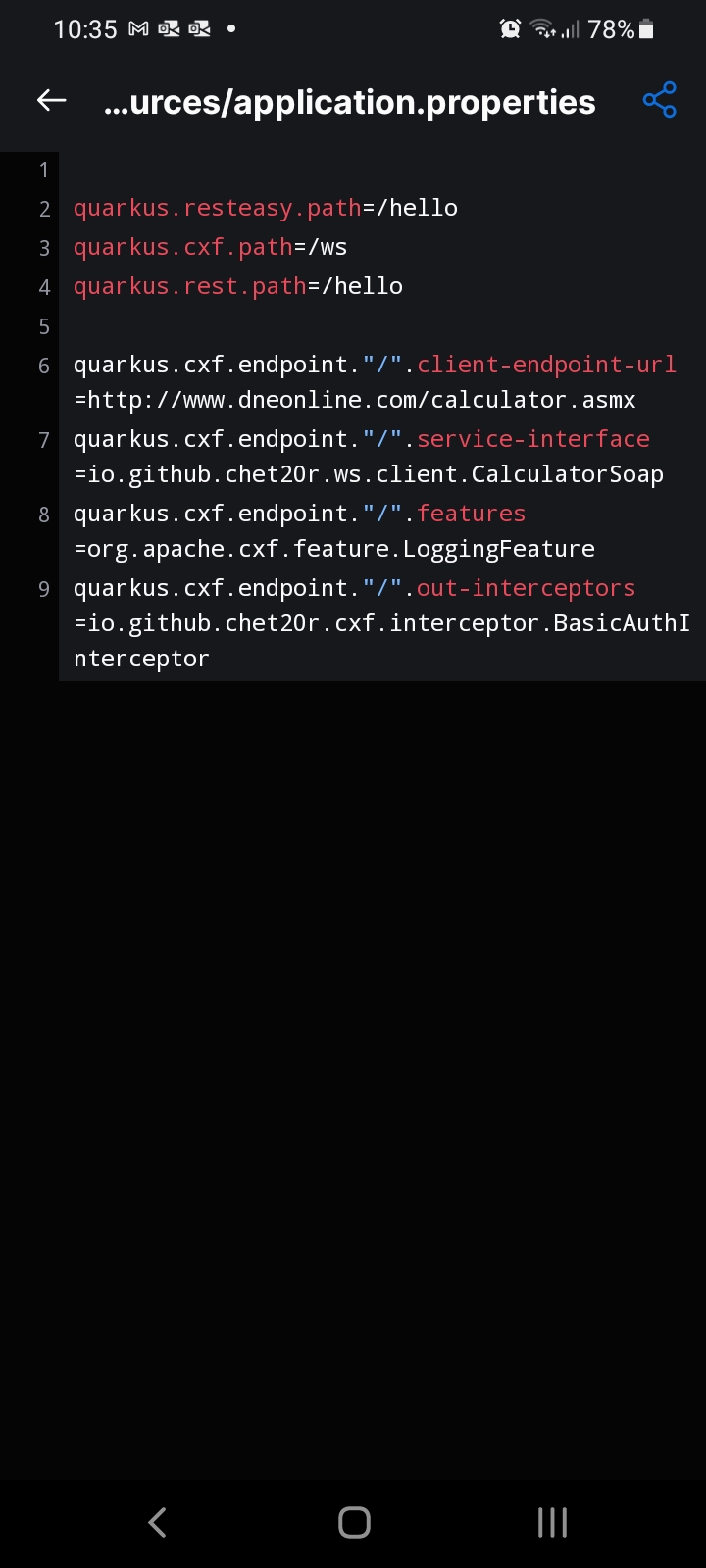Tap the second Outlook notification icon
706x1568 pixels.
(x=198, y=28)
